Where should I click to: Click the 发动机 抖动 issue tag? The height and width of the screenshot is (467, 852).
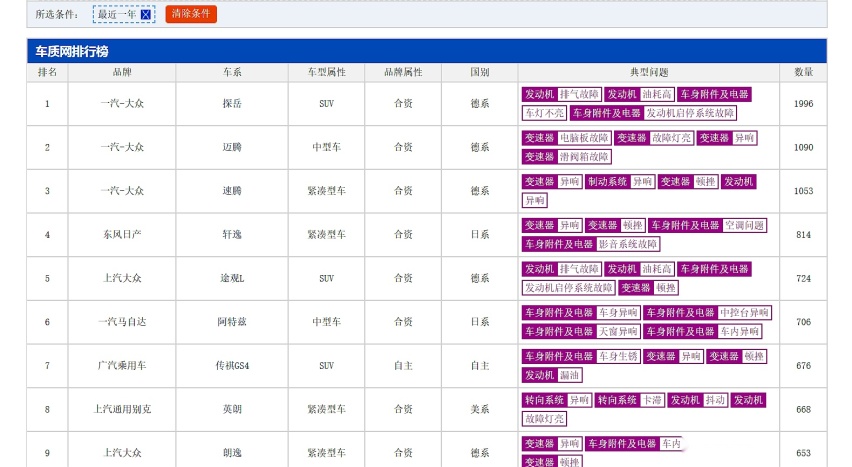tap(698, 401)
